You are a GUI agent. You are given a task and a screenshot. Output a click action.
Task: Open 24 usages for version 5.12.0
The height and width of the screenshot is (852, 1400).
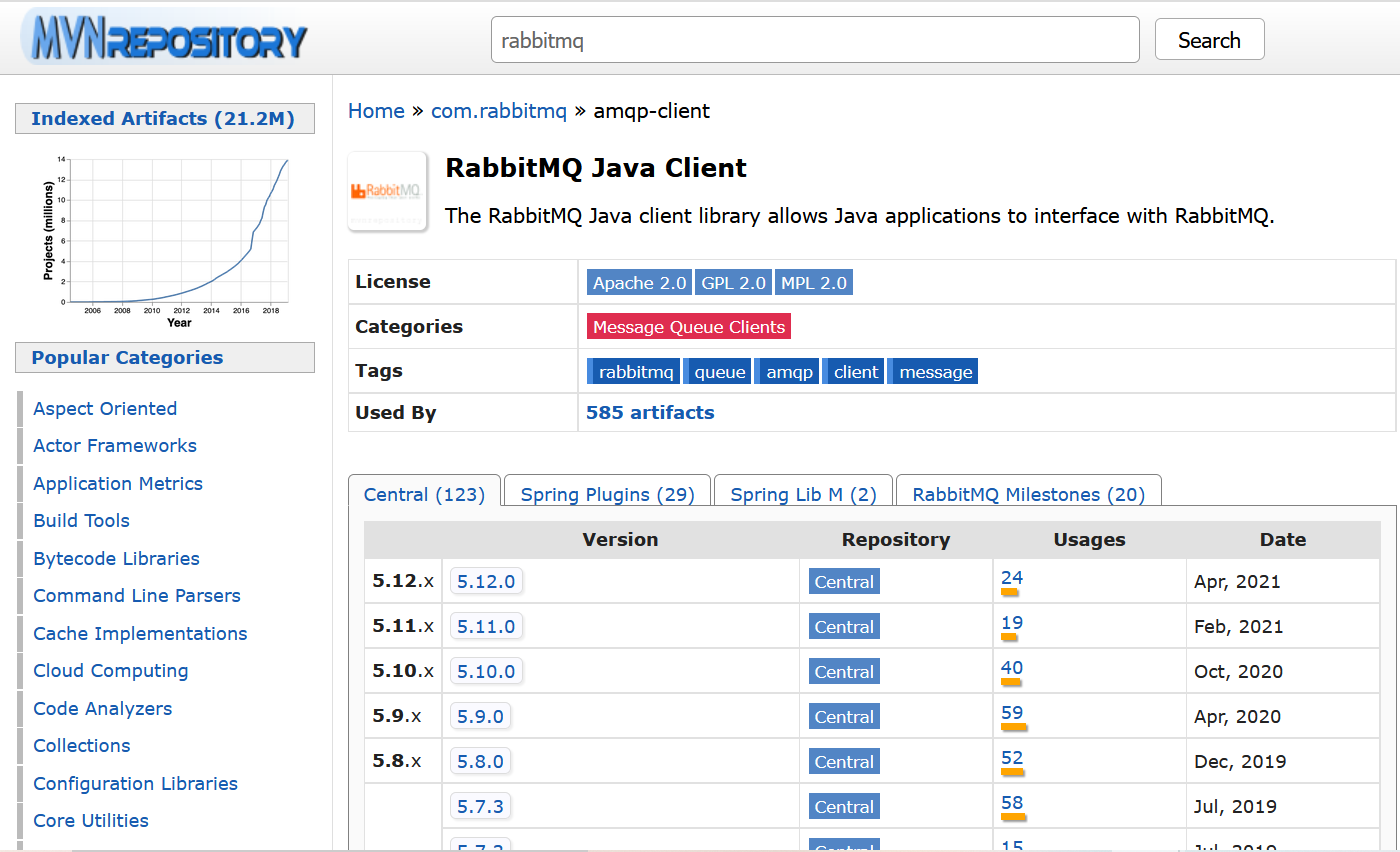[1012, 578]
